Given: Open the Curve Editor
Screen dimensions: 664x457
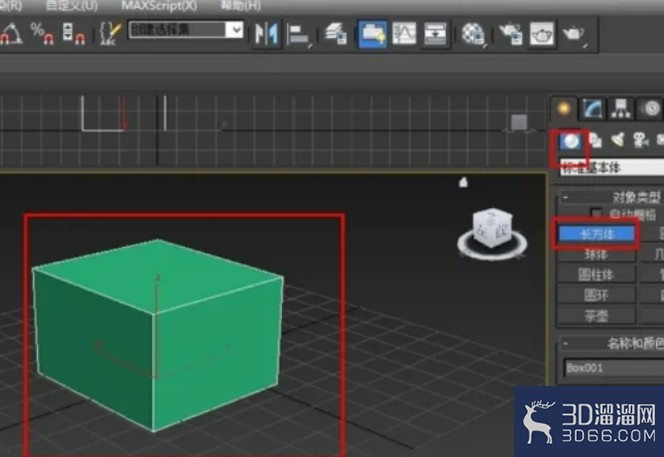Looking at the screenshot, I should point(404,33).
